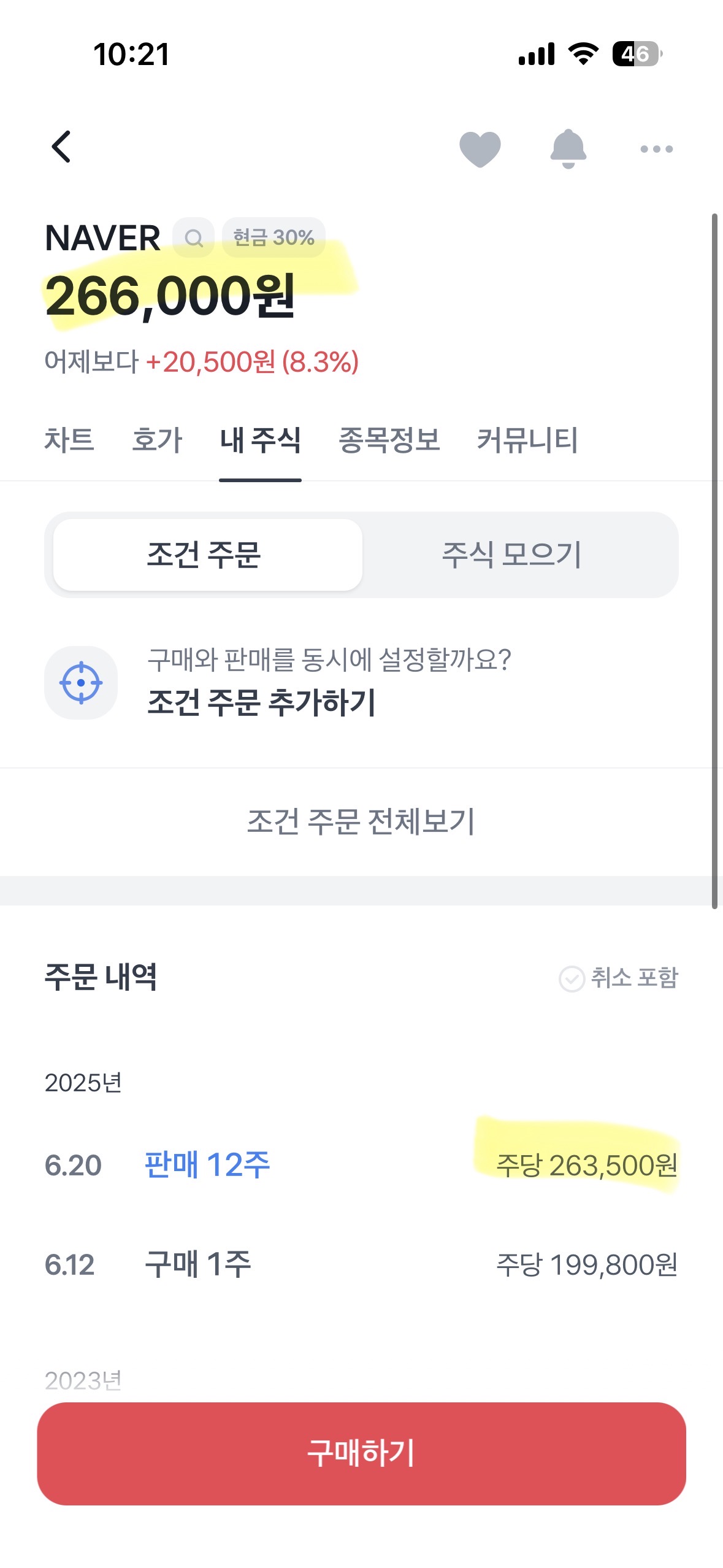
Task: Open the bell price alert icon
Action: [x=568, y=148]
